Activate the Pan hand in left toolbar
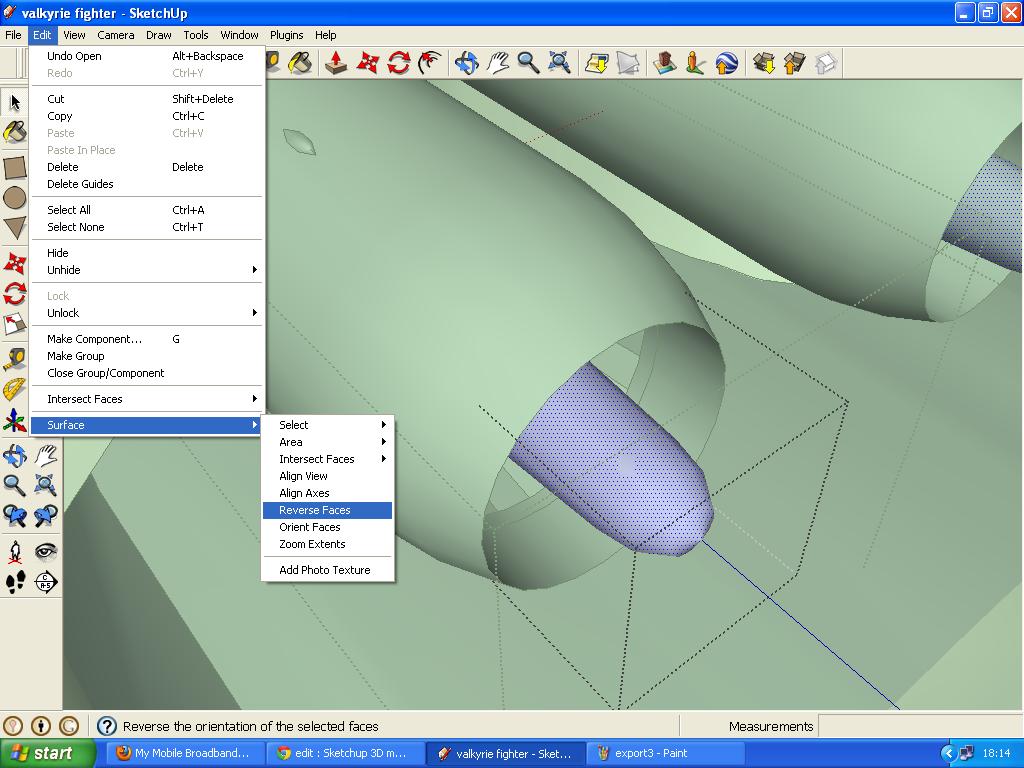 click(x=45, y=455)
